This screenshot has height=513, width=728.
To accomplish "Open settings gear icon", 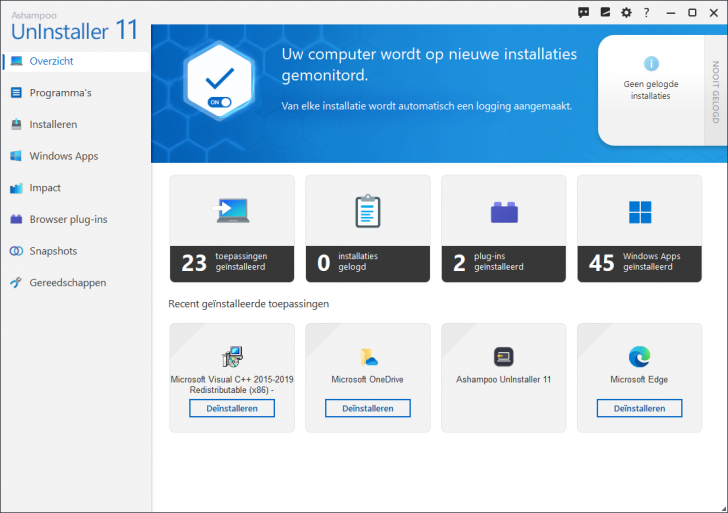I will point(626,13).
